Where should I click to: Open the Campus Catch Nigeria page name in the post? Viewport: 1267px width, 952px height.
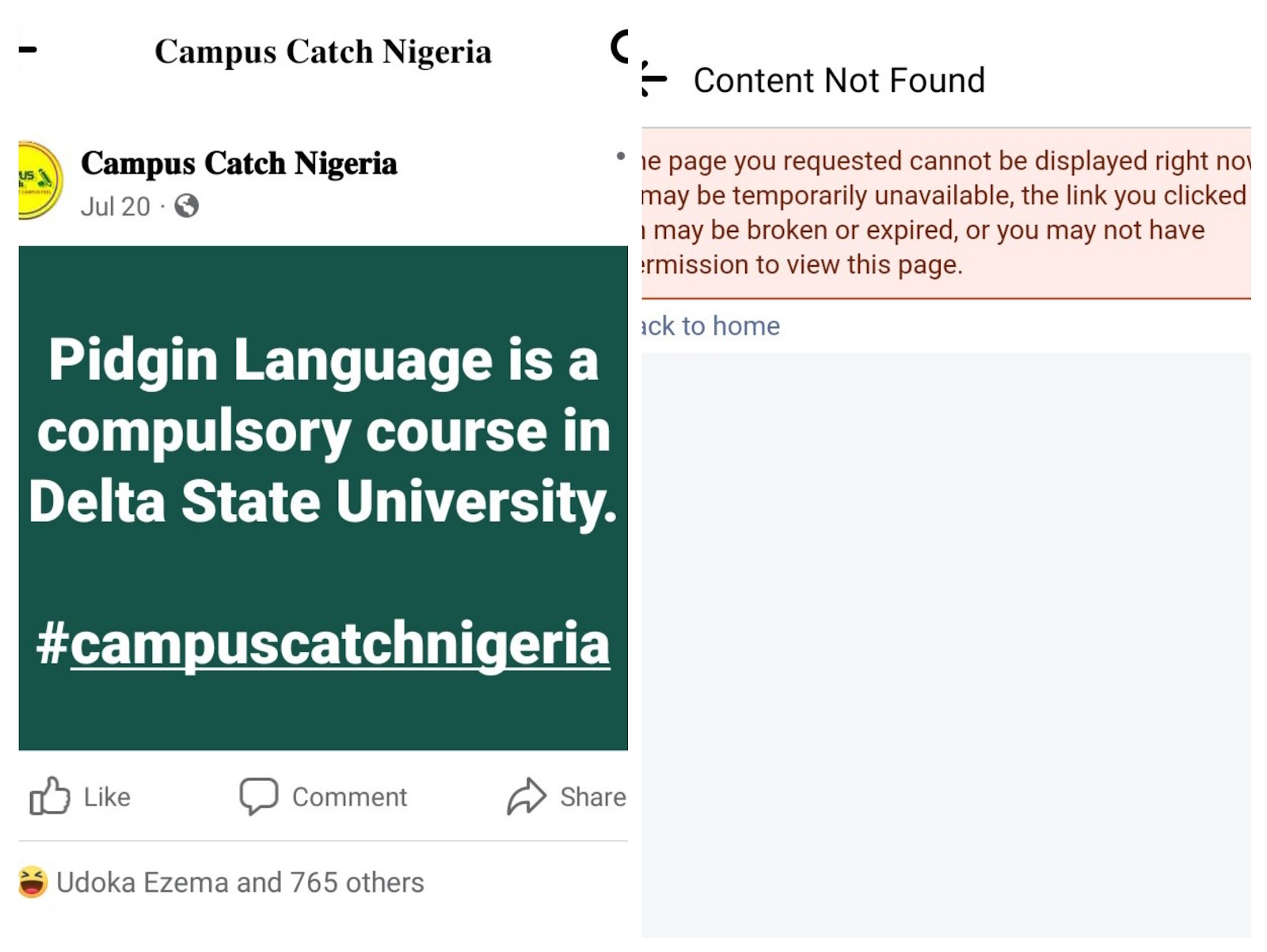[238, 163]
